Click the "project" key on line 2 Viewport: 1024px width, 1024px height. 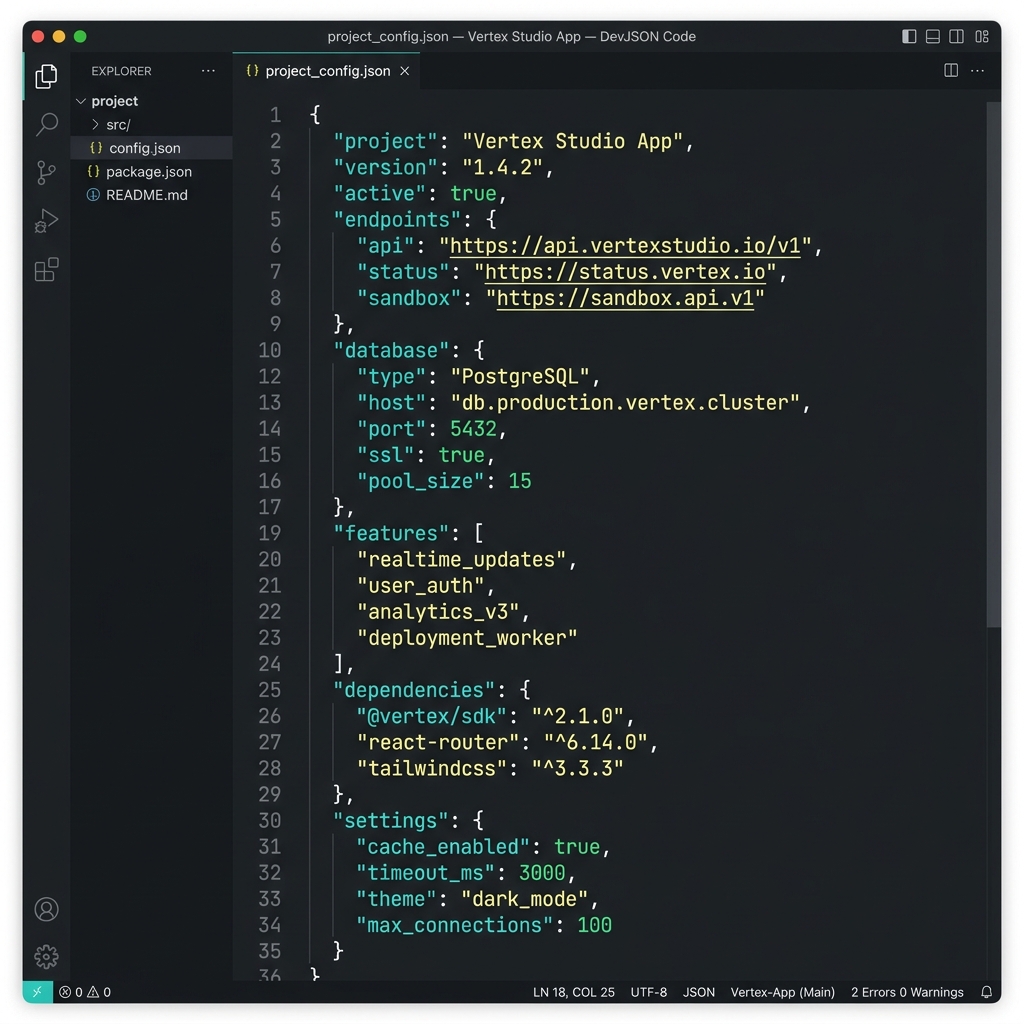(x=385, y=141)
